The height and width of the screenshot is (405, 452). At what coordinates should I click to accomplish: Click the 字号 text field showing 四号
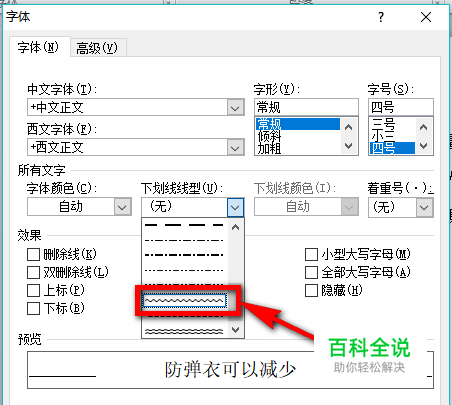[x=401, y=107]
